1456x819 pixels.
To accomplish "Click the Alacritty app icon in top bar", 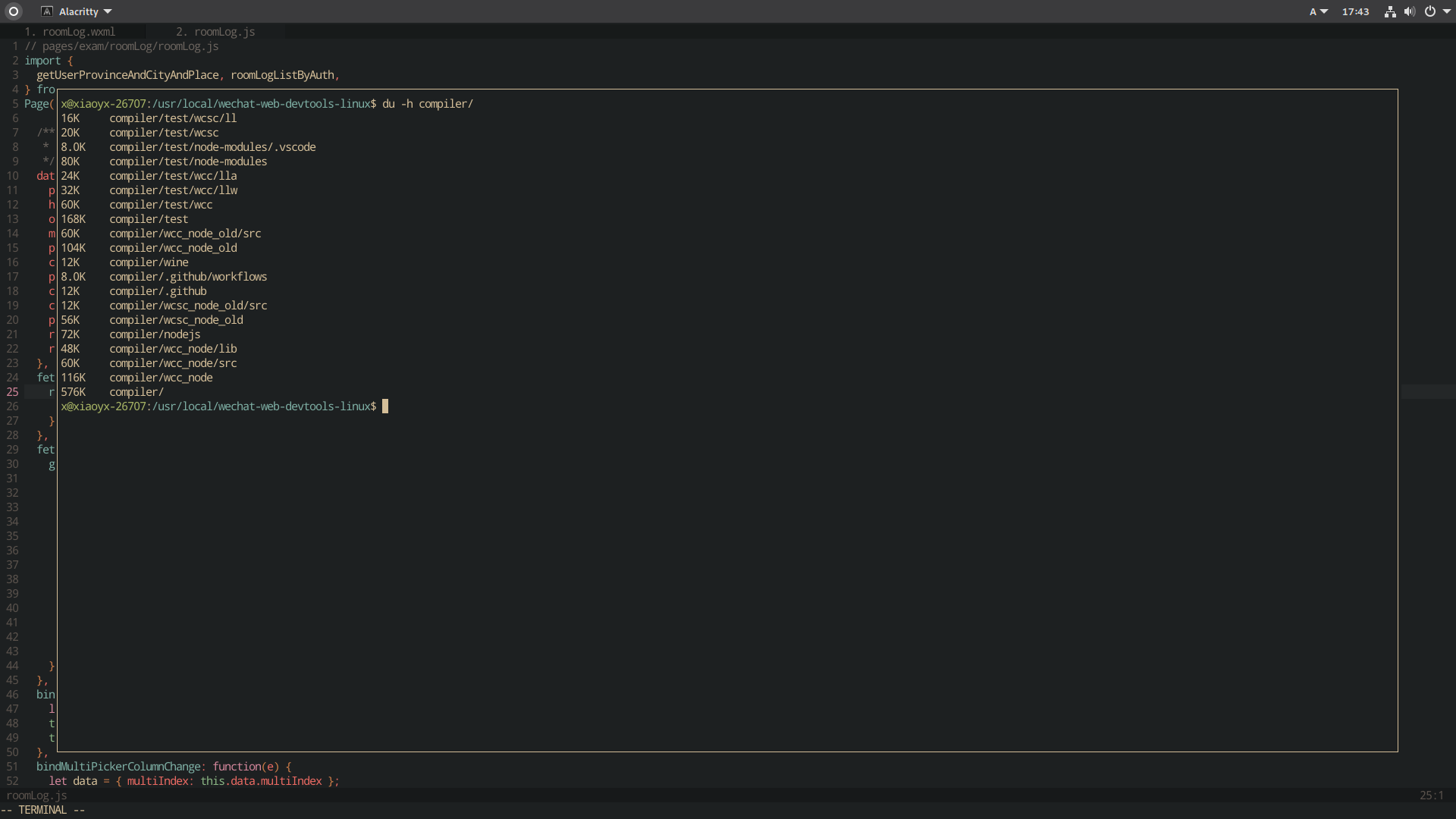I will point(47,11).
